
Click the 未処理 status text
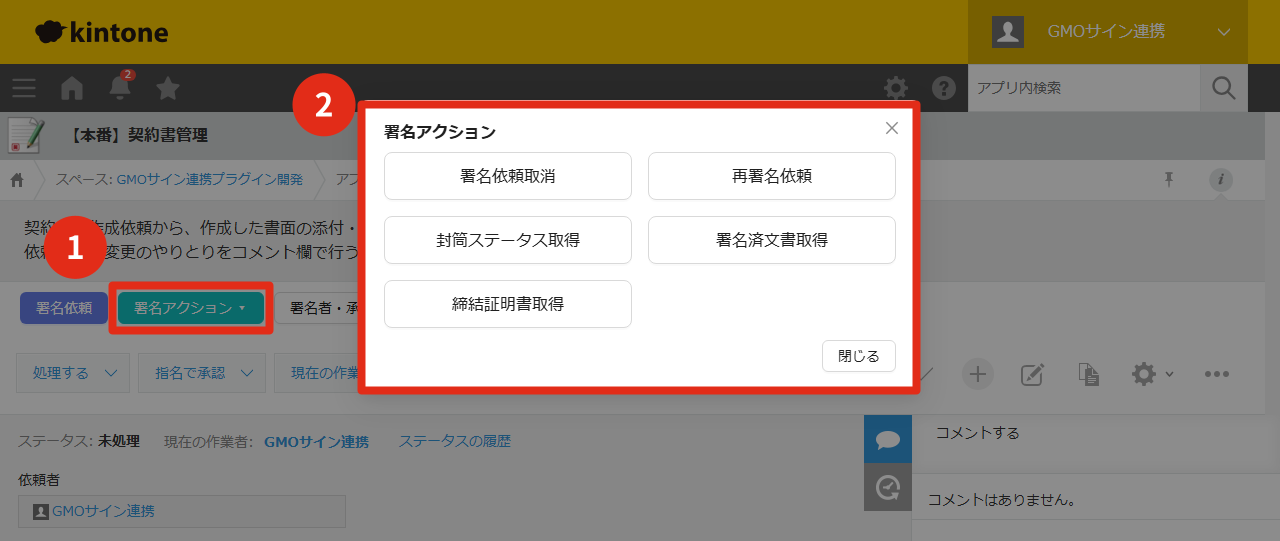119,441
